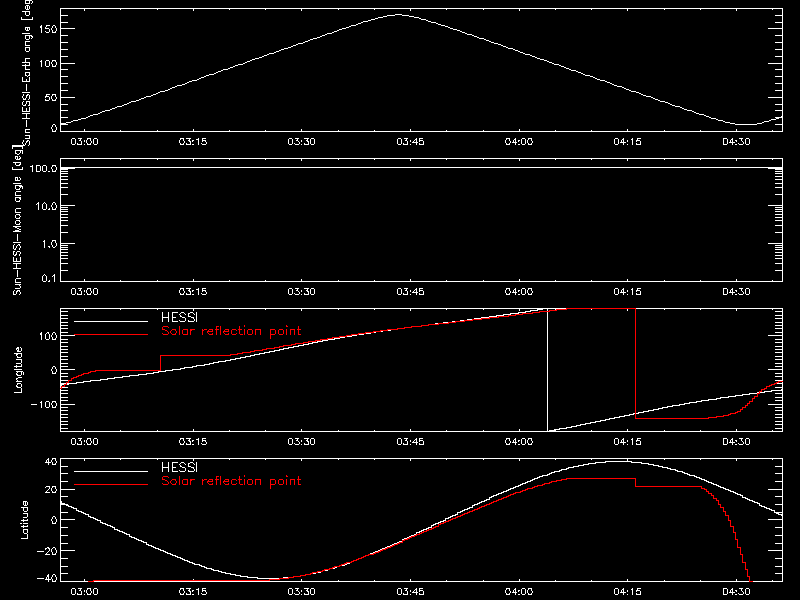Click the 'Longitude' y-axis title

(x=18, y=370)
